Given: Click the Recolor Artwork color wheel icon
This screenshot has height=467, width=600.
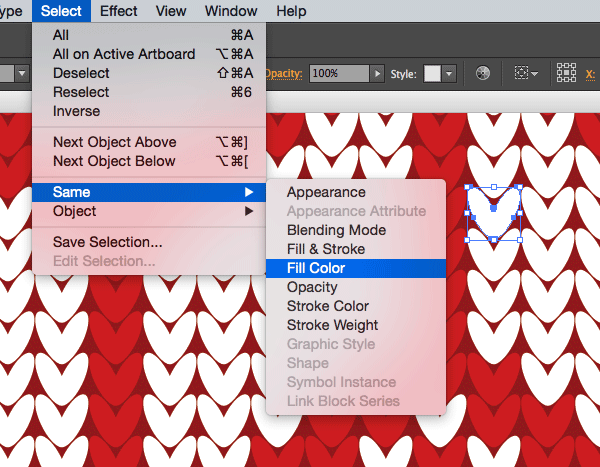Looking at the screenshot, I should click(483, 74).
